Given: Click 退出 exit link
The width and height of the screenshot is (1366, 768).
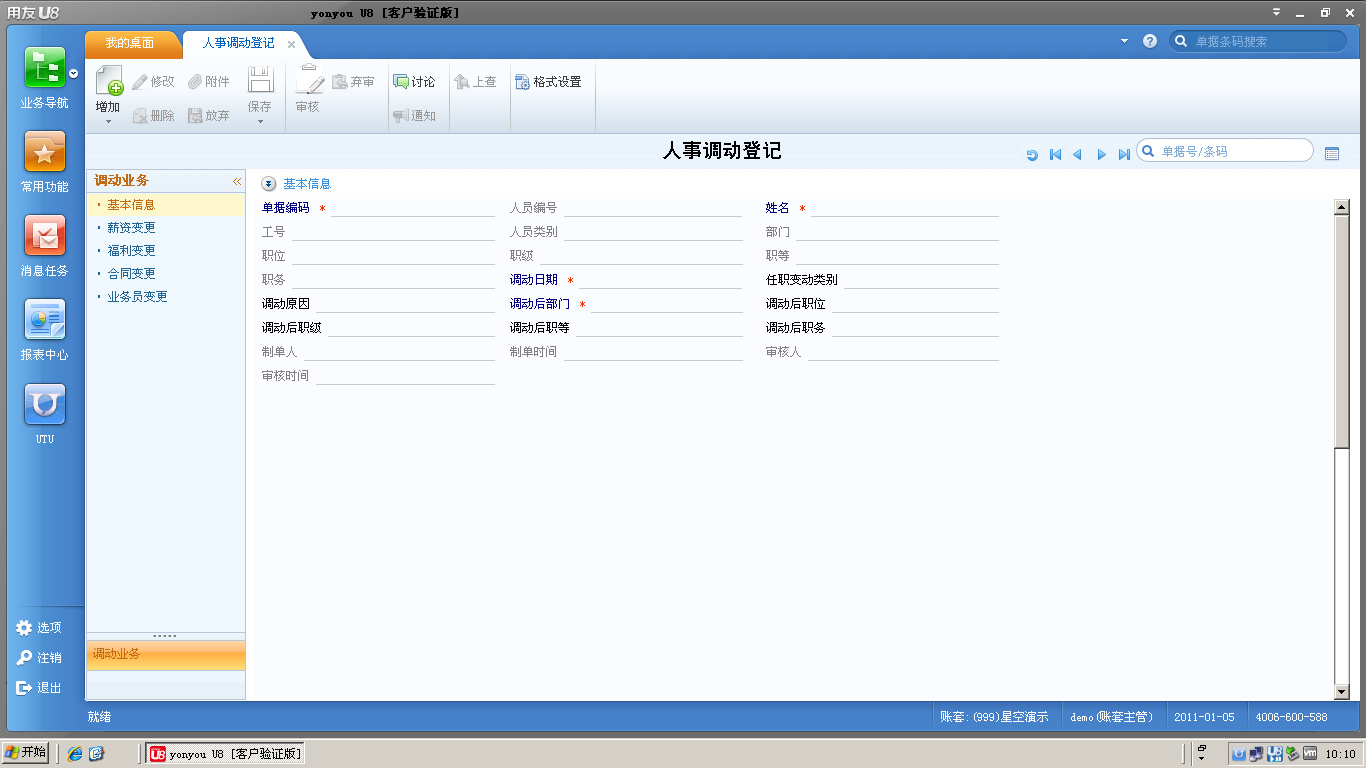Looking at the screenshot, I should pos(39,688).
